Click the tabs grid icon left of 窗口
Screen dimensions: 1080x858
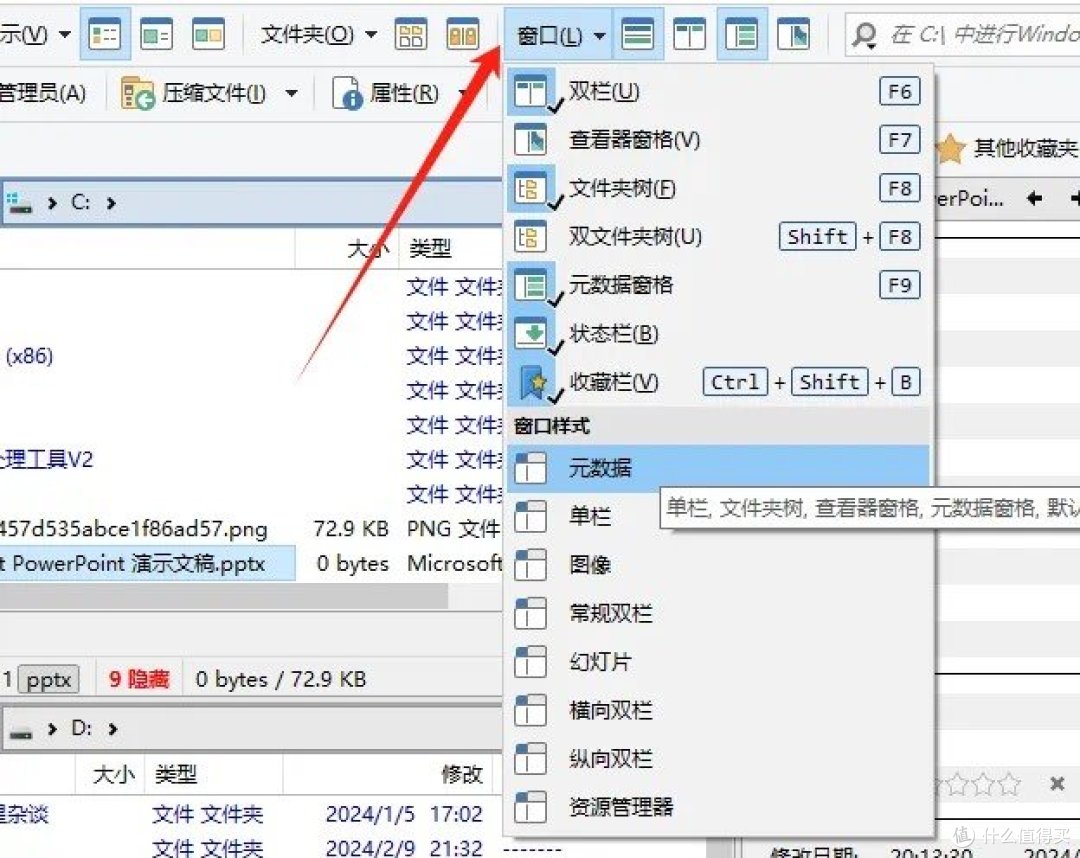point(463,33)
